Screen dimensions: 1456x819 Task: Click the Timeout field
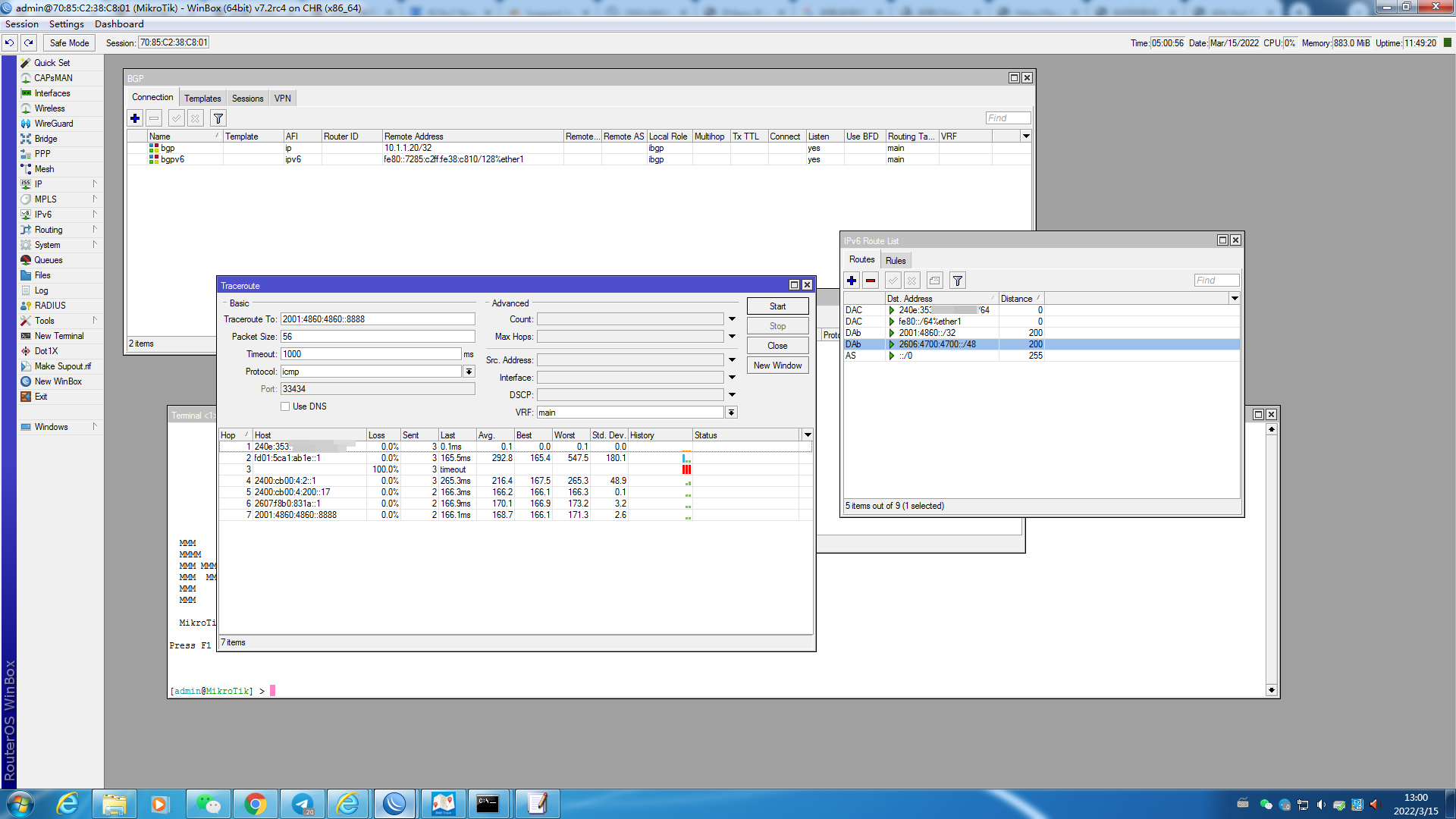(371, 354)
